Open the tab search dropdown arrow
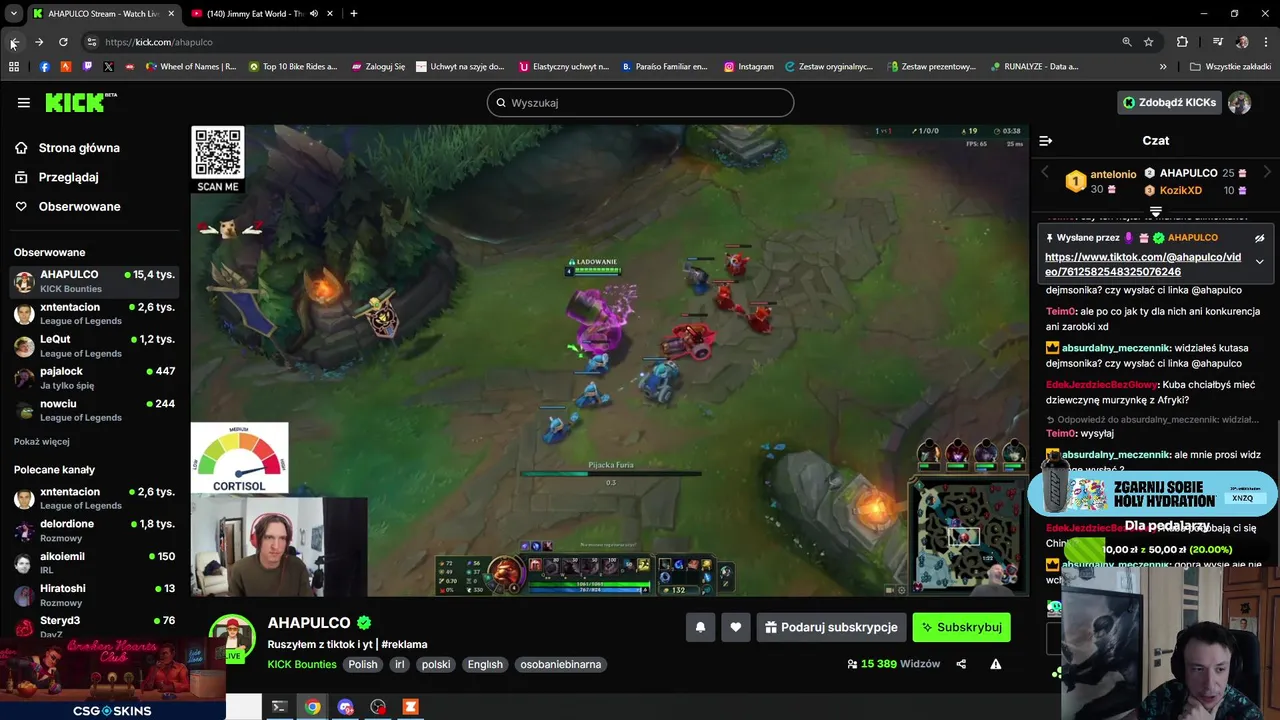The image size is (1280, 720). pyautogui.click(x=13, y=14)
